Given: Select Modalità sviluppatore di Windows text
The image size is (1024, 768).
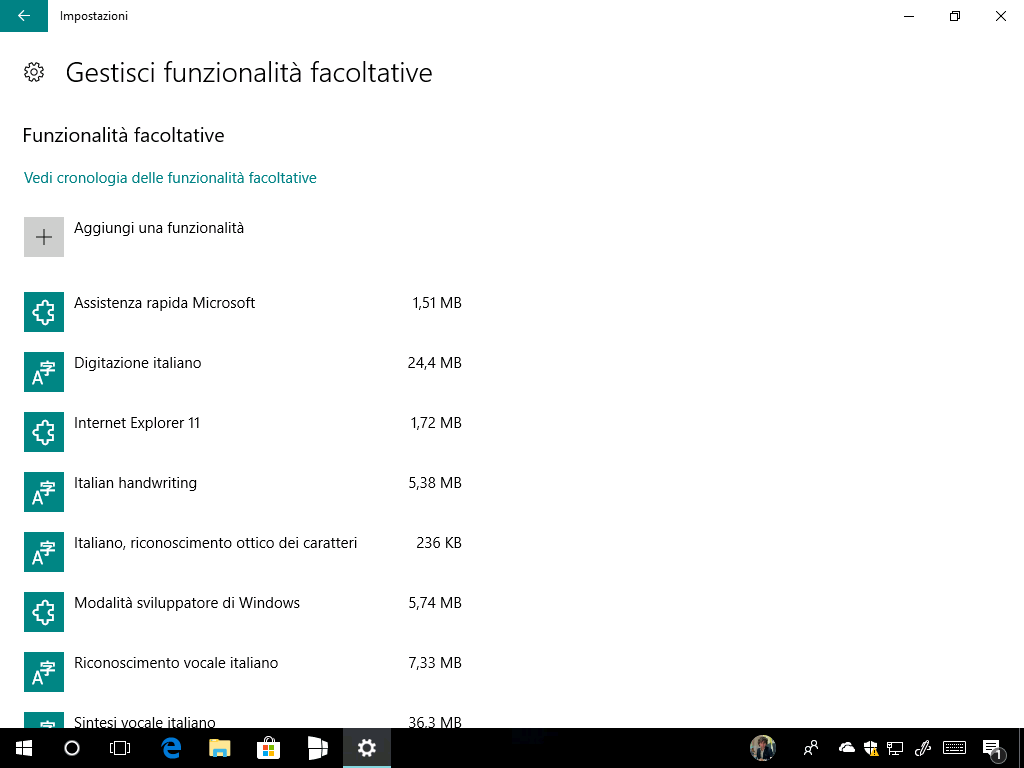Looking at the screenshot, I should coord(187,603).
